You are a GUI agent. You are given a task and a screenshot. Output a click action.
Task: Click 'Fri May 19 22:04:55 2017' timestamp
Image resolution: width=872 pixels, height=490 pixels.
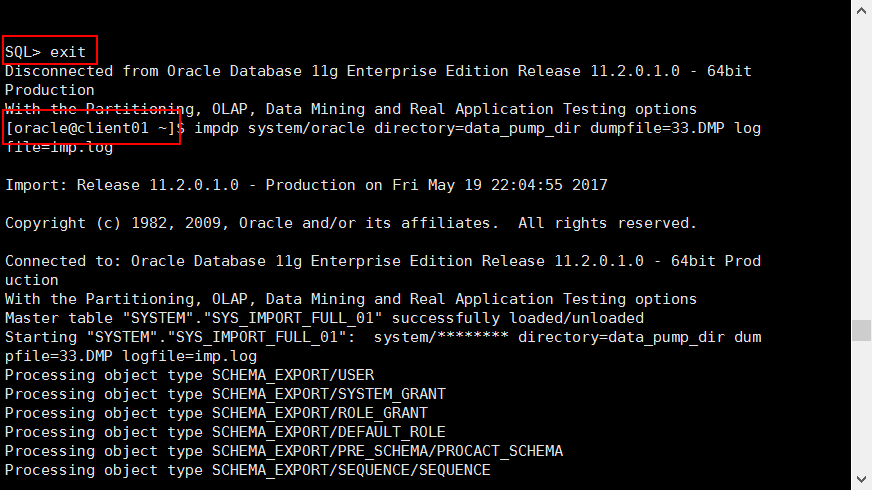(500, 185)
